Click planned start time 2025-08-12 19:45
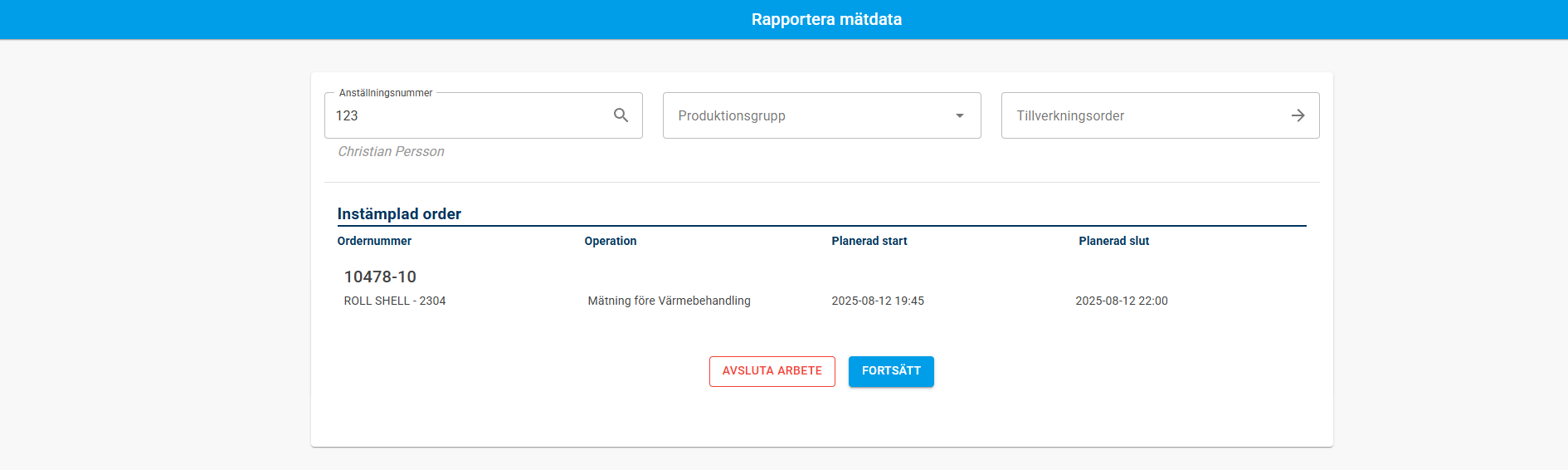The height and width of the screenshot is (470, 1568). tap(878, 301)
